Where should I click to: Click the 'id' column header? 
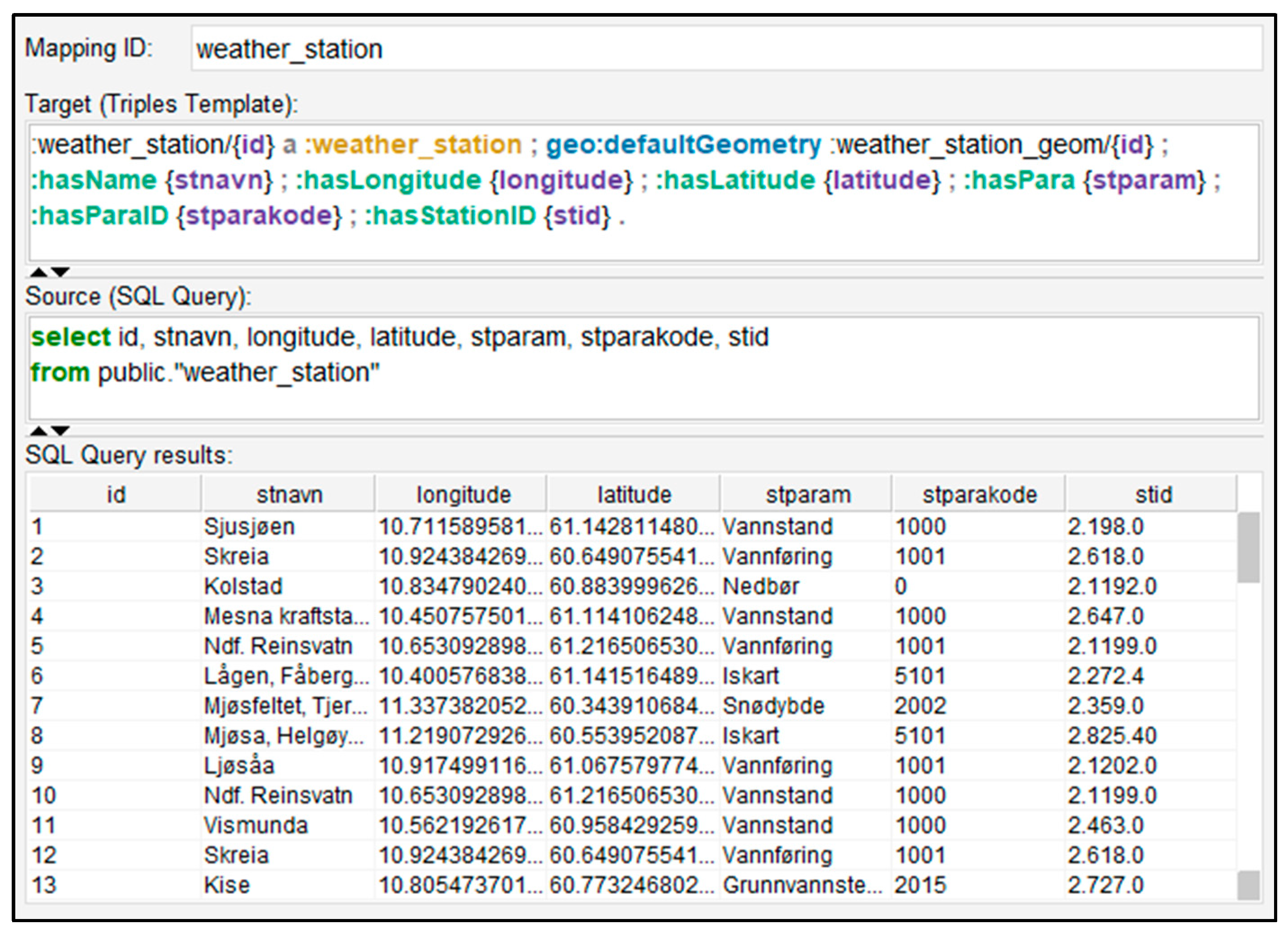tap(116, 495)
